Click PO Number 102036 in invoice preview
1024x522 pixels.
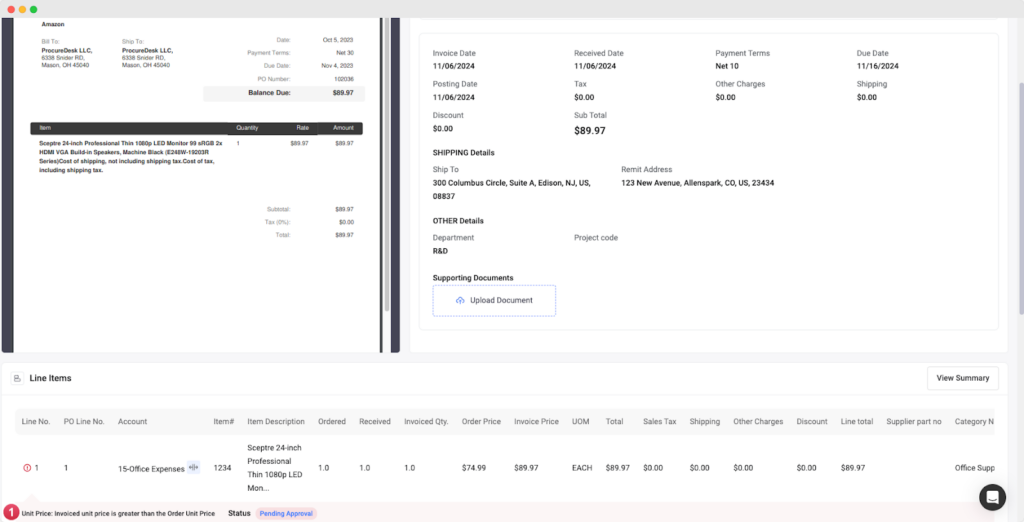point(344,79)
